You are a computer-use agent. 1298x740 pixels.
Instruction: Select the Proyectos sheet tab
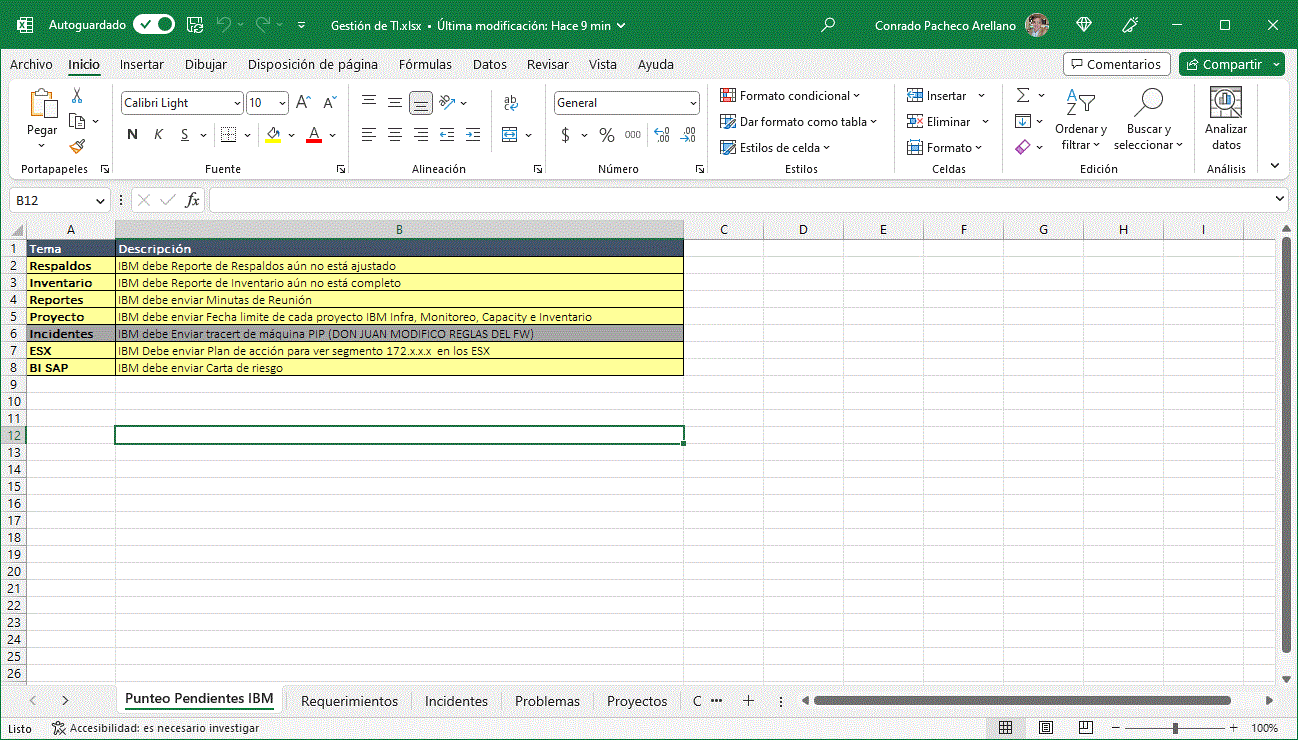point(637,701)
